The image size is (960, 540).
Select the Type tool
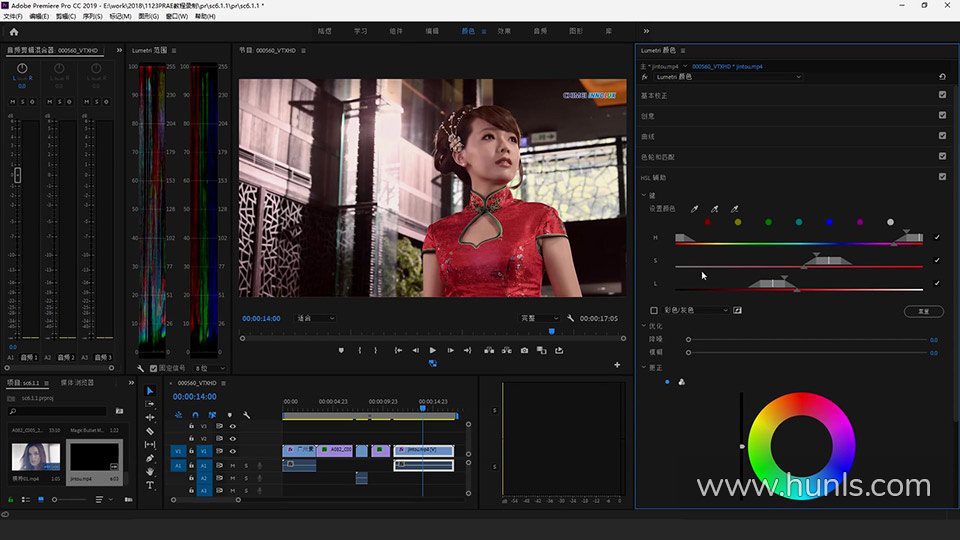pyautogui.click(x=150, y=485)
